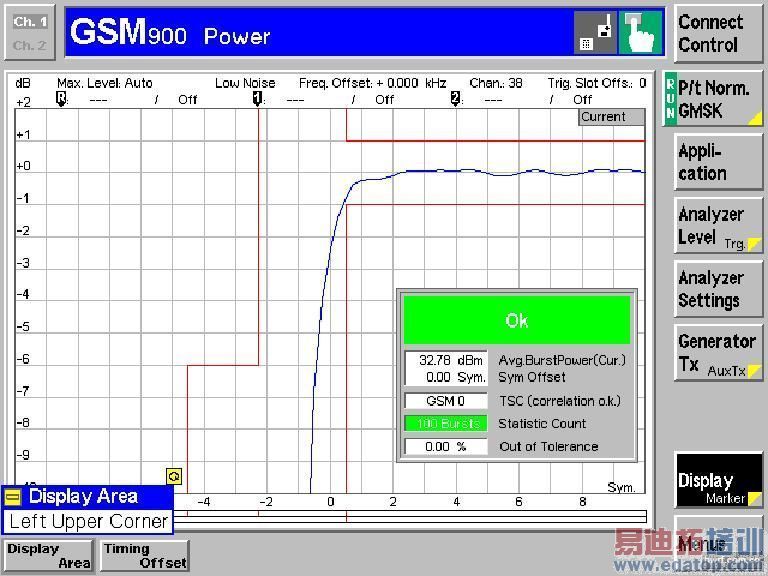768x576 pixels.
Task: Click the Statistic Count label
Action: [x=542, y=424]
